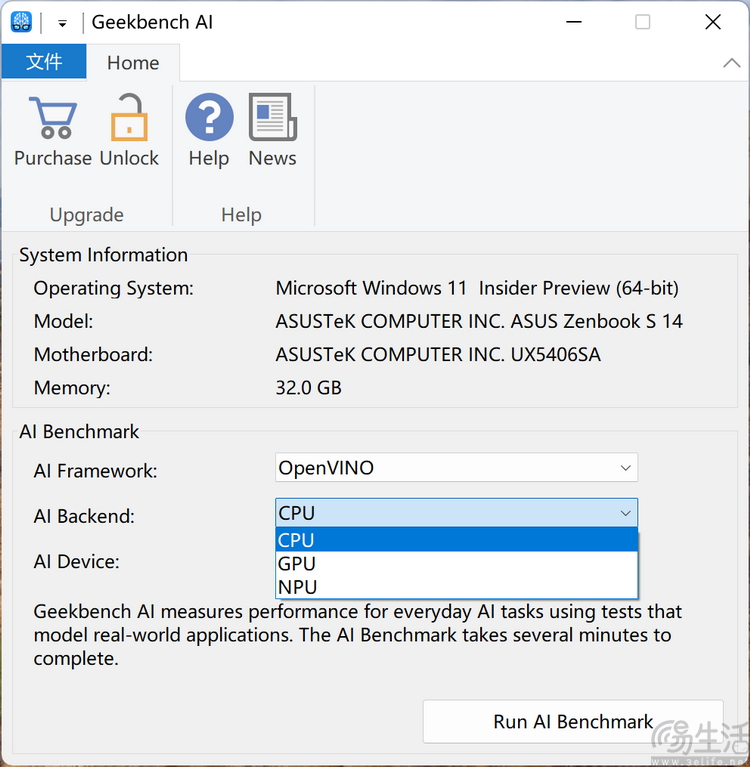Select GPU from the backend list
The width and height of the screenshot is (750, 767).
click(x=456, y=563)
